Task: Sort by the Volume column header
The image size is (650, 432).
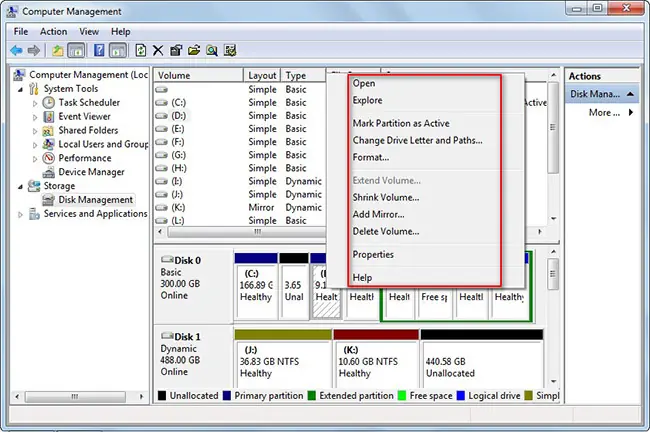Action: point(198,75)
